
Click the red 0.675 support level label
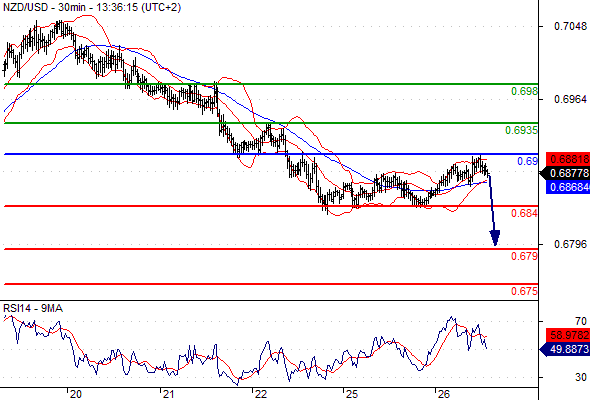tap(525, 291)
